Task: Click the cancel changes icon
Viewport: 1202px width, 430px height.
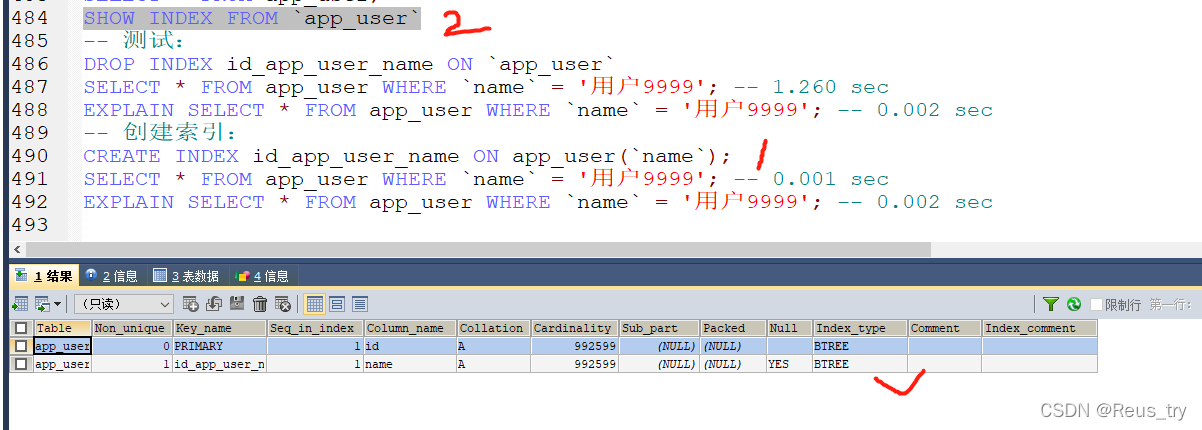Action: [x=283, y=304]
